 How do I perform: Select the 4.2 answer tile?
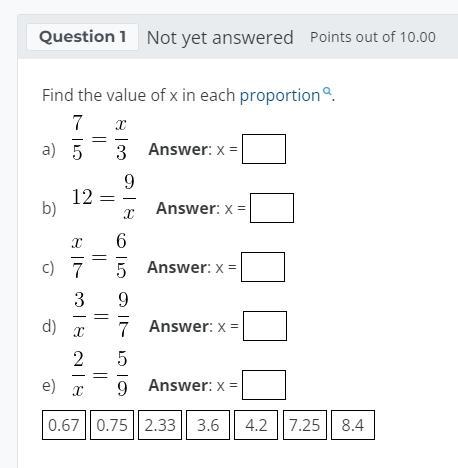pos(256,425)
